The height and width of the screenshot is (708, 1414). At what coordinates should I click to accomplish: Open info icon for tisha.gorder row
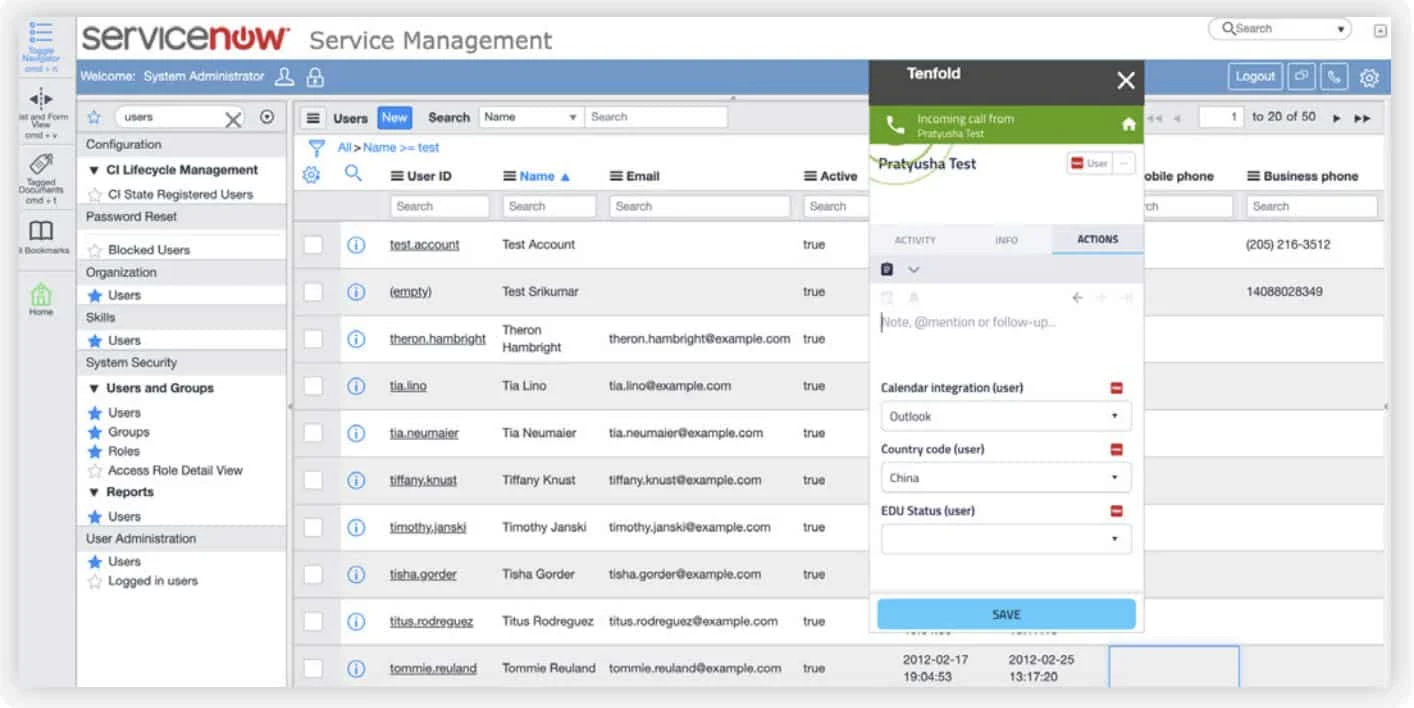pyautogui.click(x=355, y=574)
